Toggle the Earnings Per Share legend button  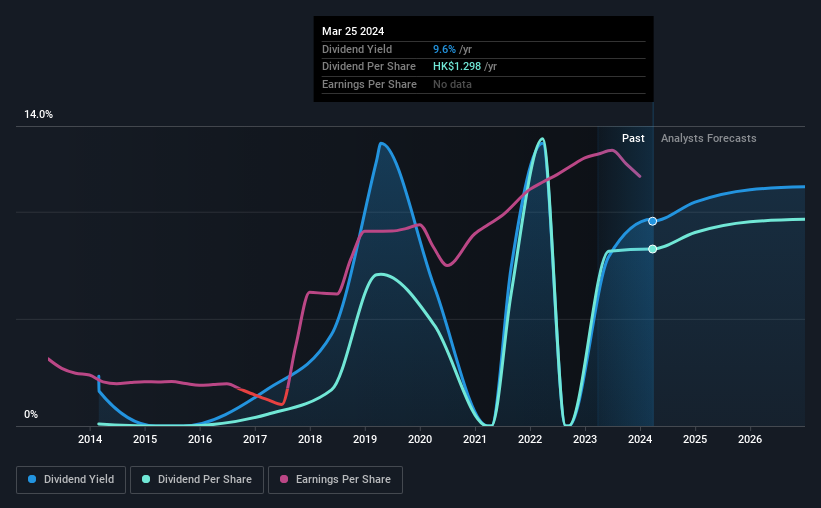pyautogui.click(x=335, y=480)
